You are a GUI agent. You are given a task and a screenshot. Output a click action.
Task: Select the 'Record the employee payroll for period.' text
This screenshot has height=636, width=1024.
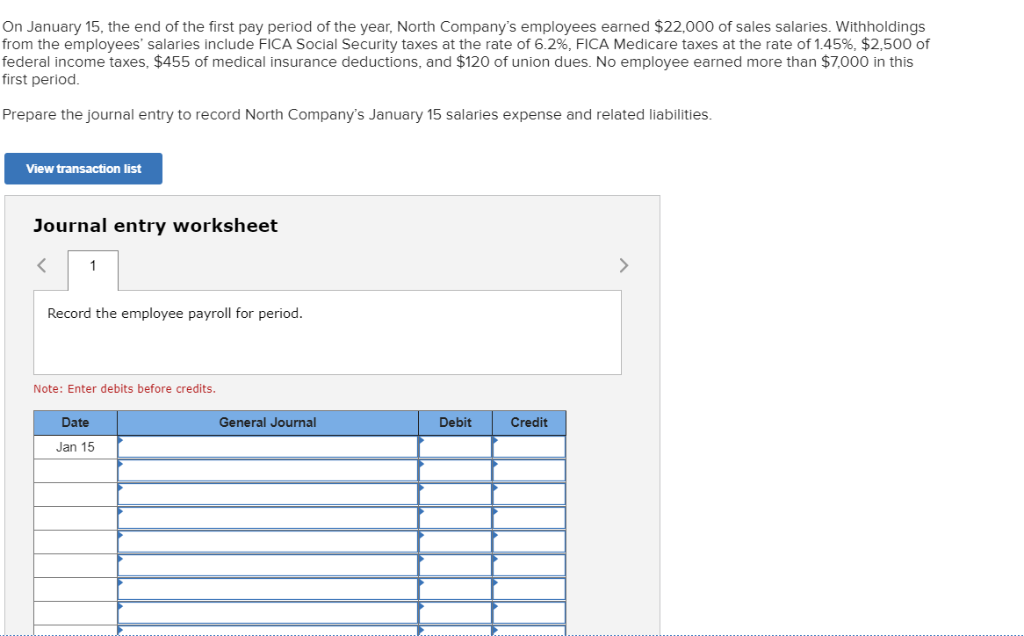175,313
